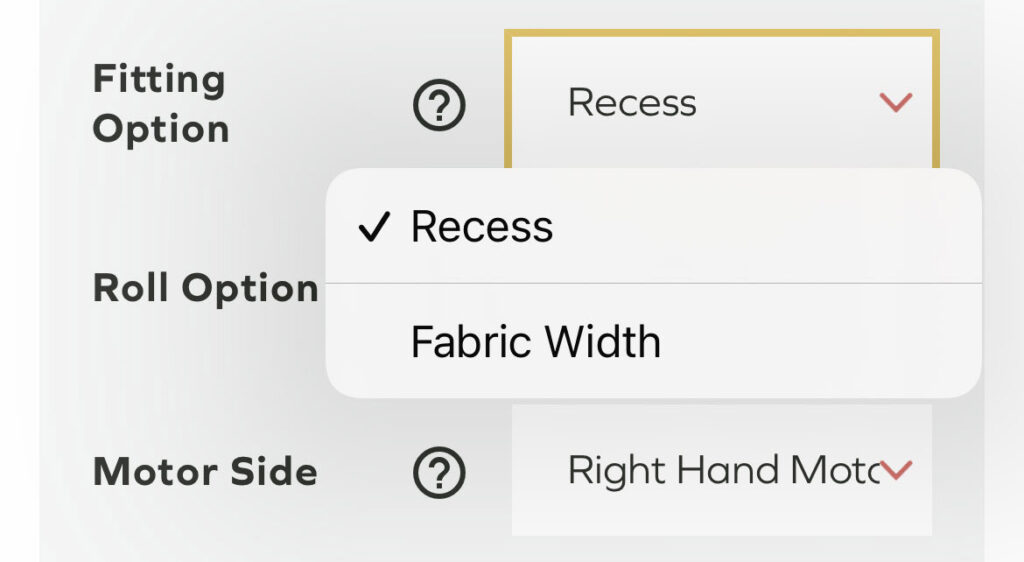
Task: Select Recess in the popup list
Action: click(481, 228)
